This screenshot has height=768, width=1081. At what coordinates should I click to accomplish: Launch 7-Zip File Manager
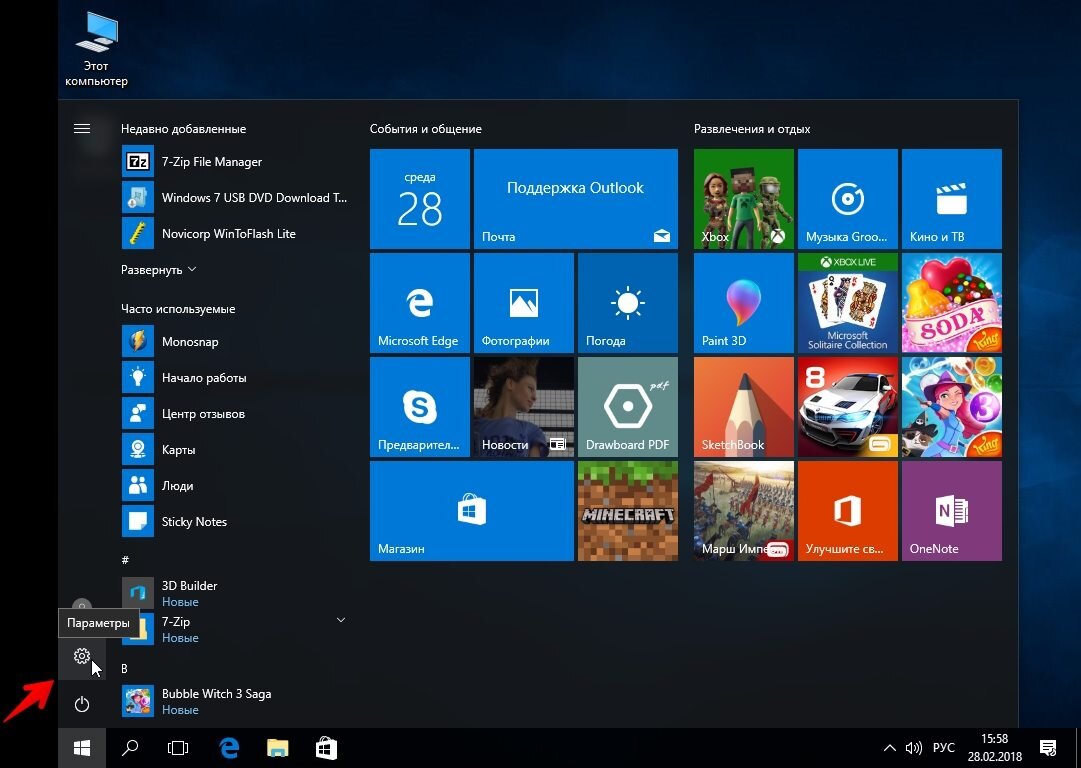coord(234,161)
